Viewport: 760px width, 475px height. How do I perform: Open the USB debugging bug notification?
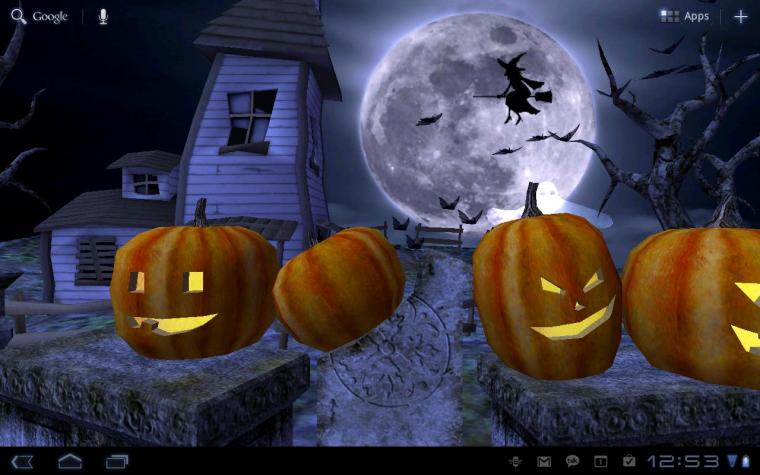515,461
